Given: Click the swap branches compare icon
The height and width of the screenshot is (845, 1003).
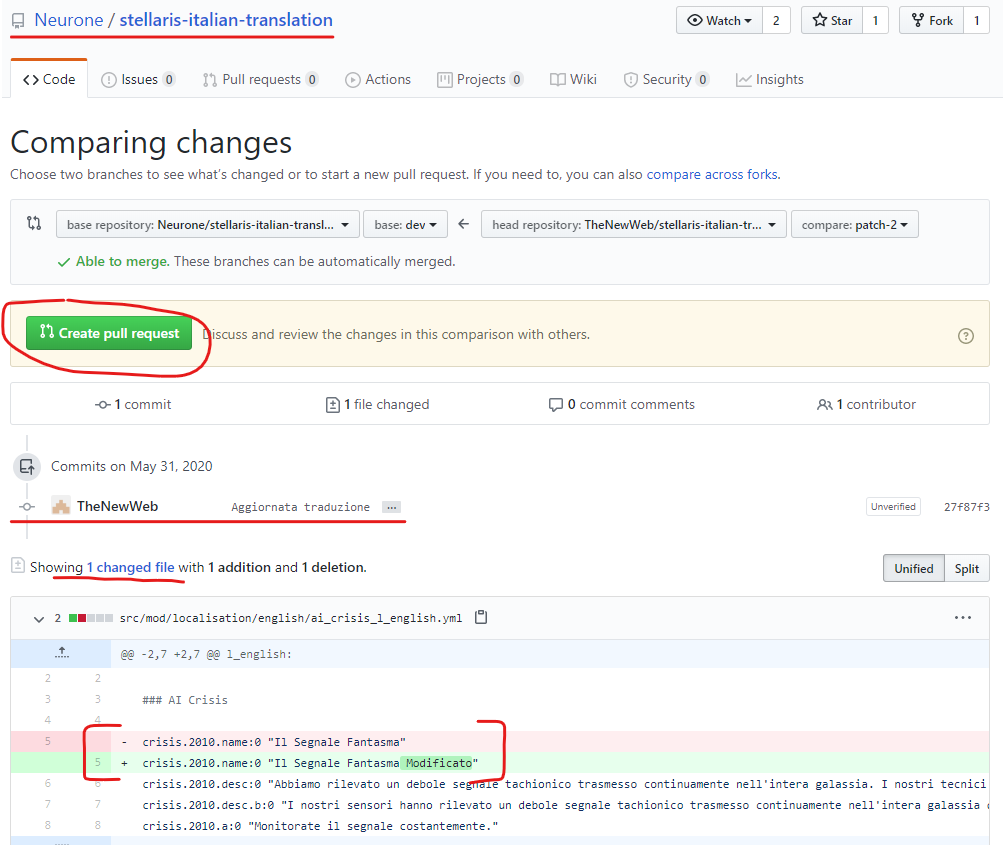Looking at the screenshot, I should point(34,223).
